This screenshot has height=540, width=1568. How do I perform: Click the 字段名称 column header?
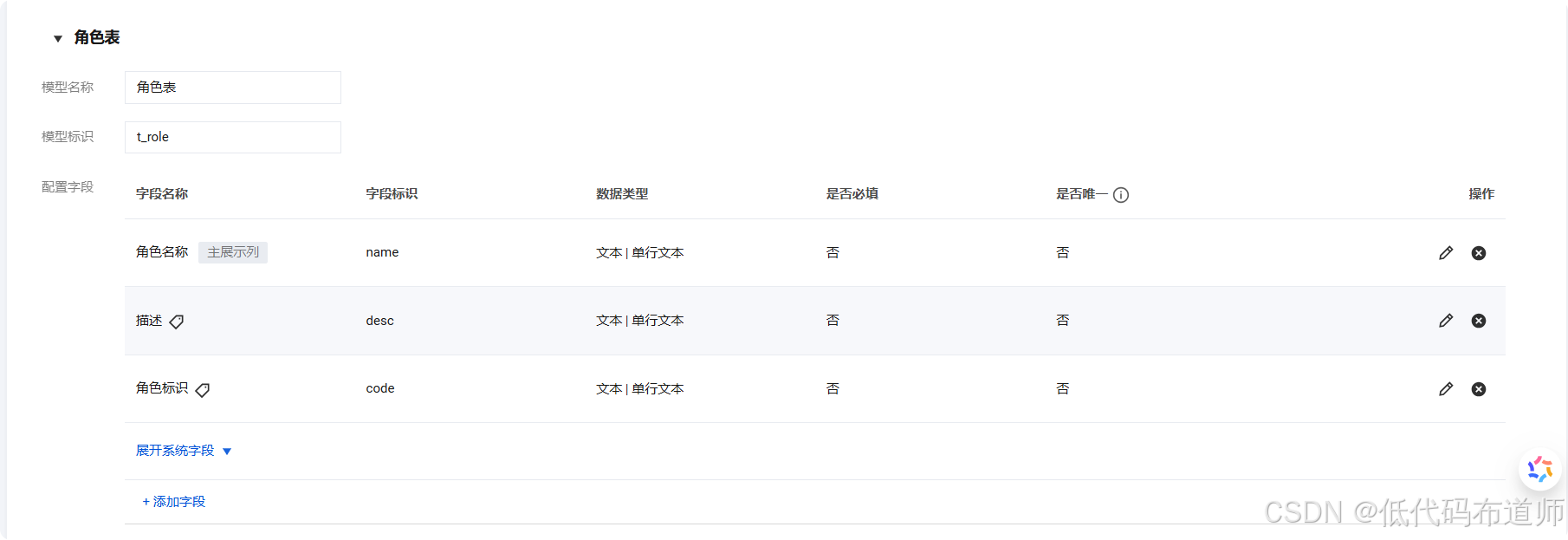(162, 194)
